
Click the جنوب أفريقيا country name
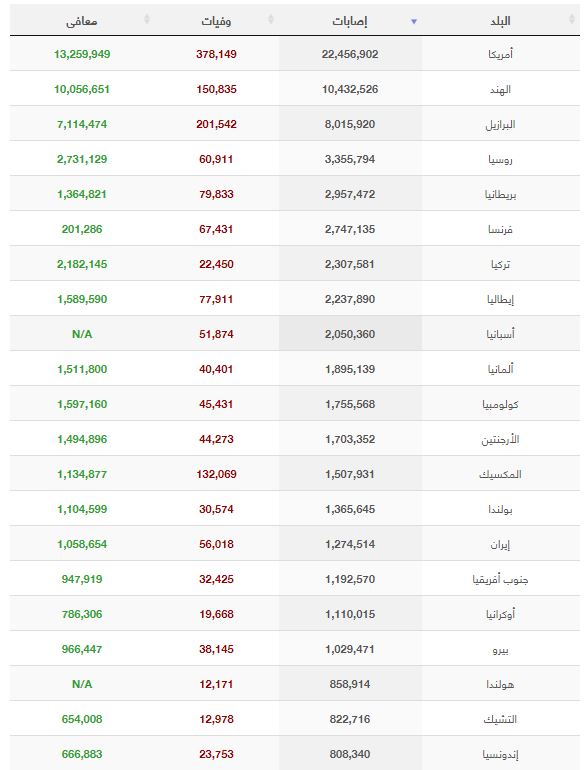pos(501,579)
